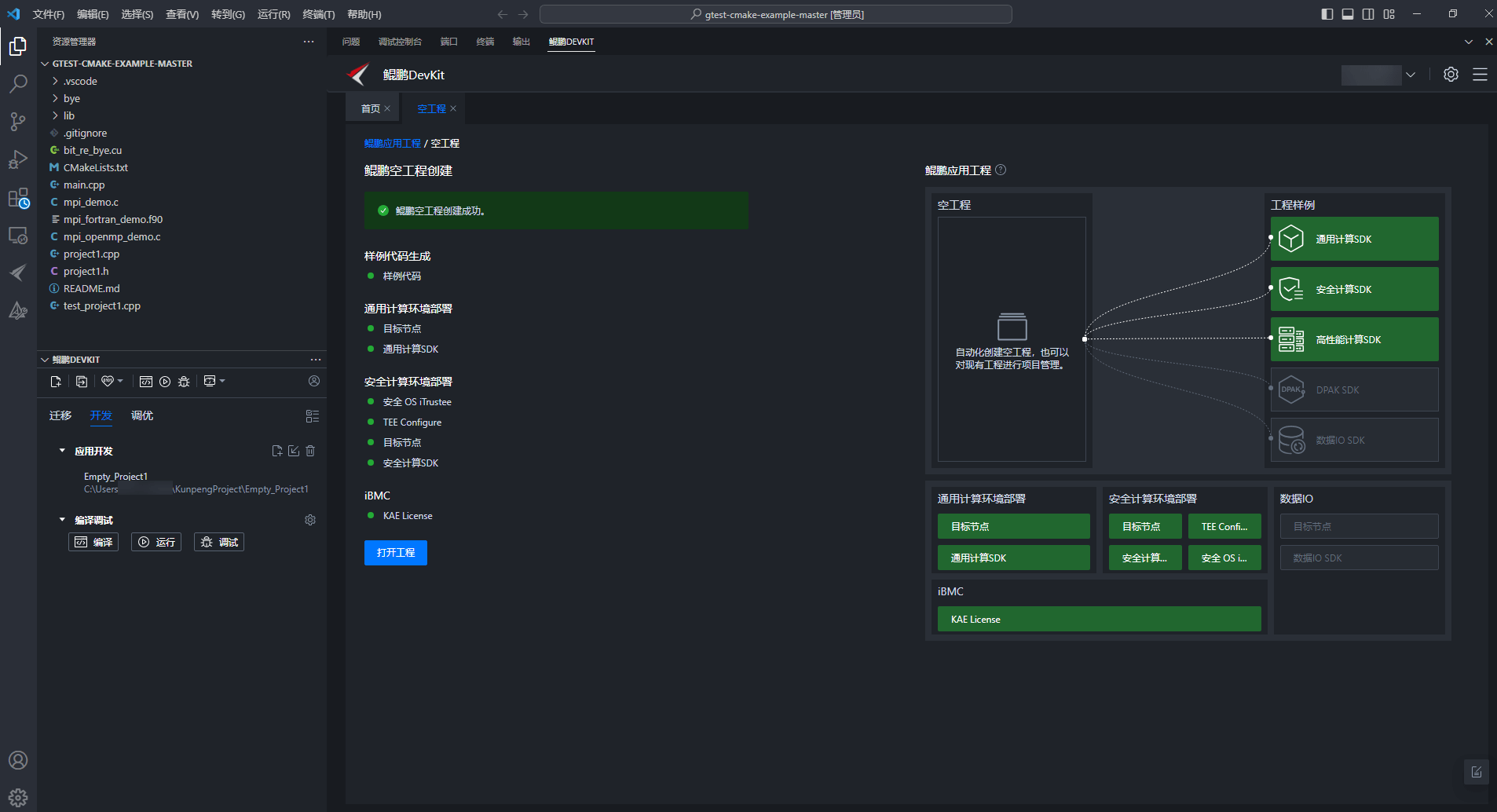
Task: Click the 打开工程 button
Action: point(396,553)
